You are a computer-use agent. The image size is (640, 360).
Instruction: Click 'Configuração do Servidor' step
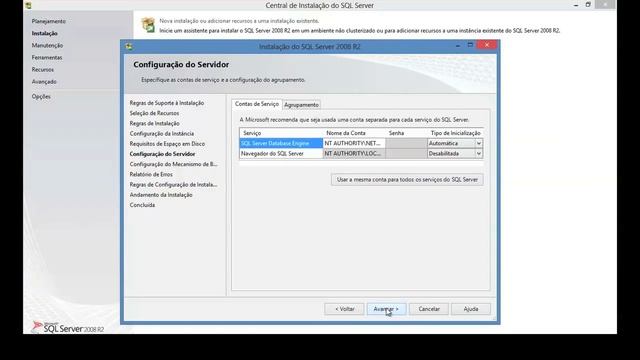(x=162, y=154)
